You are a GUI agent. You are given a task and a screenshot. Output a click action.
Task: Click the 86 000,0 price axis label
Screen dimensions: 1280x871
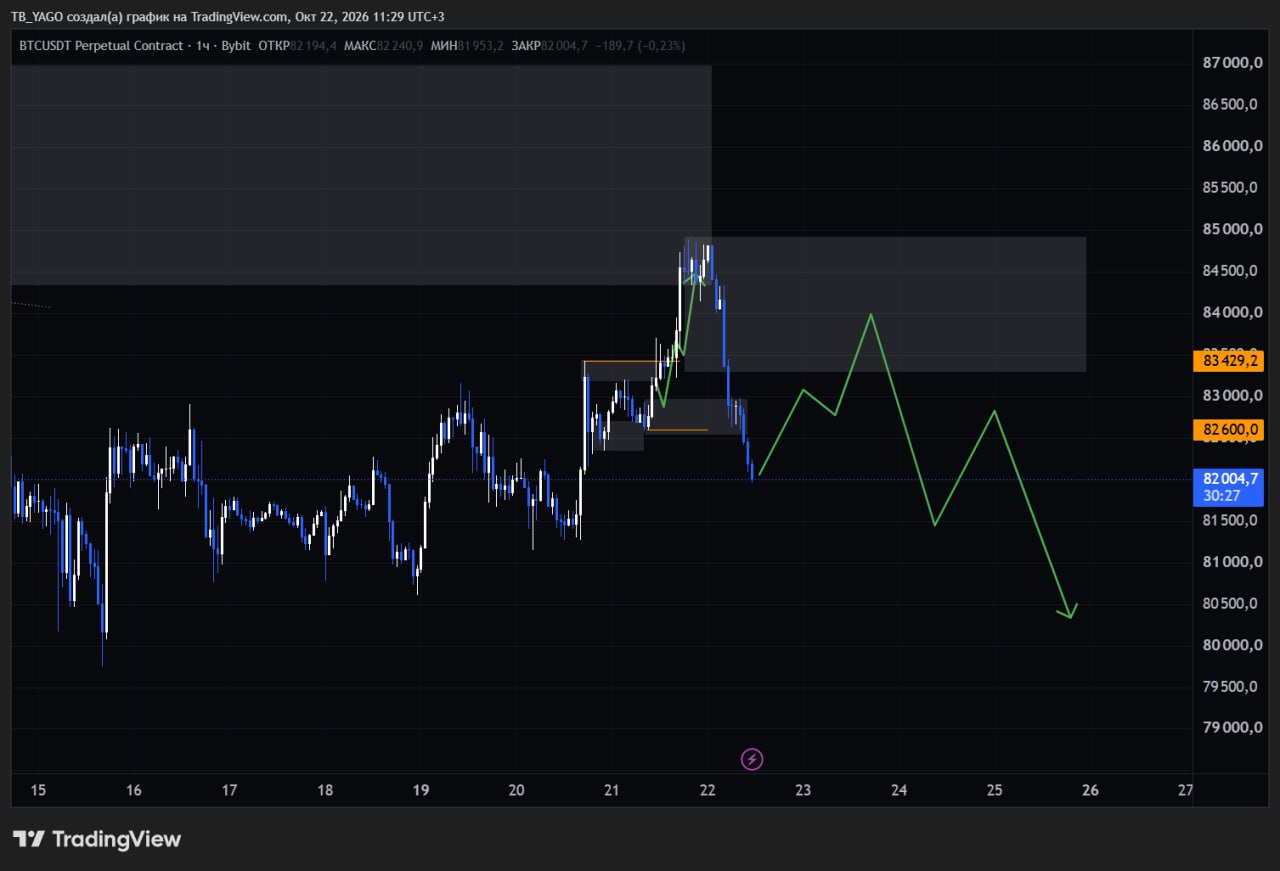[1232, 146]
